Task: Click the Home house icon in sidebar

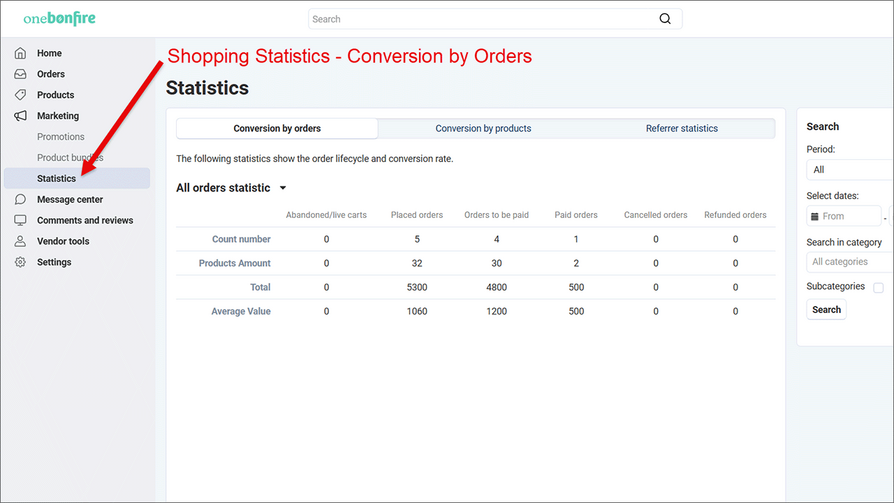Action: 20,53
